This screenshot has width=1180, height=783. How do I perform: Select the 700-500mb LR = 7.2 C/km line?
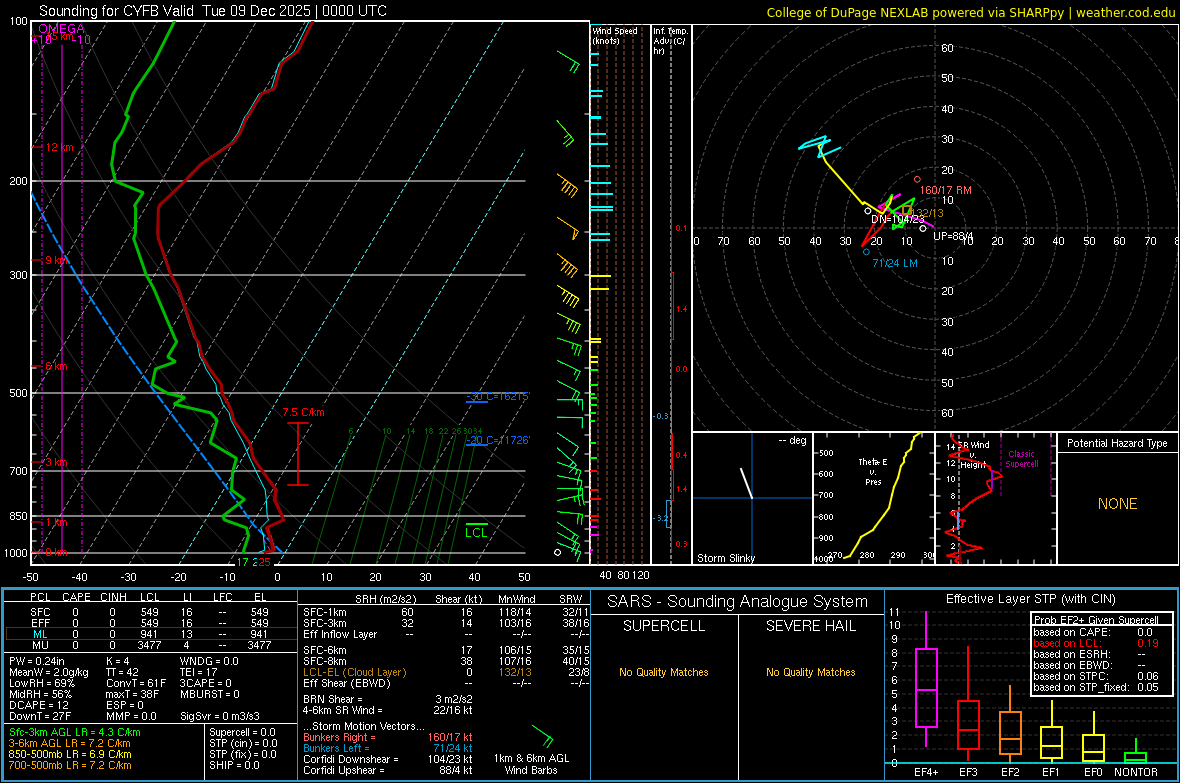70,765
